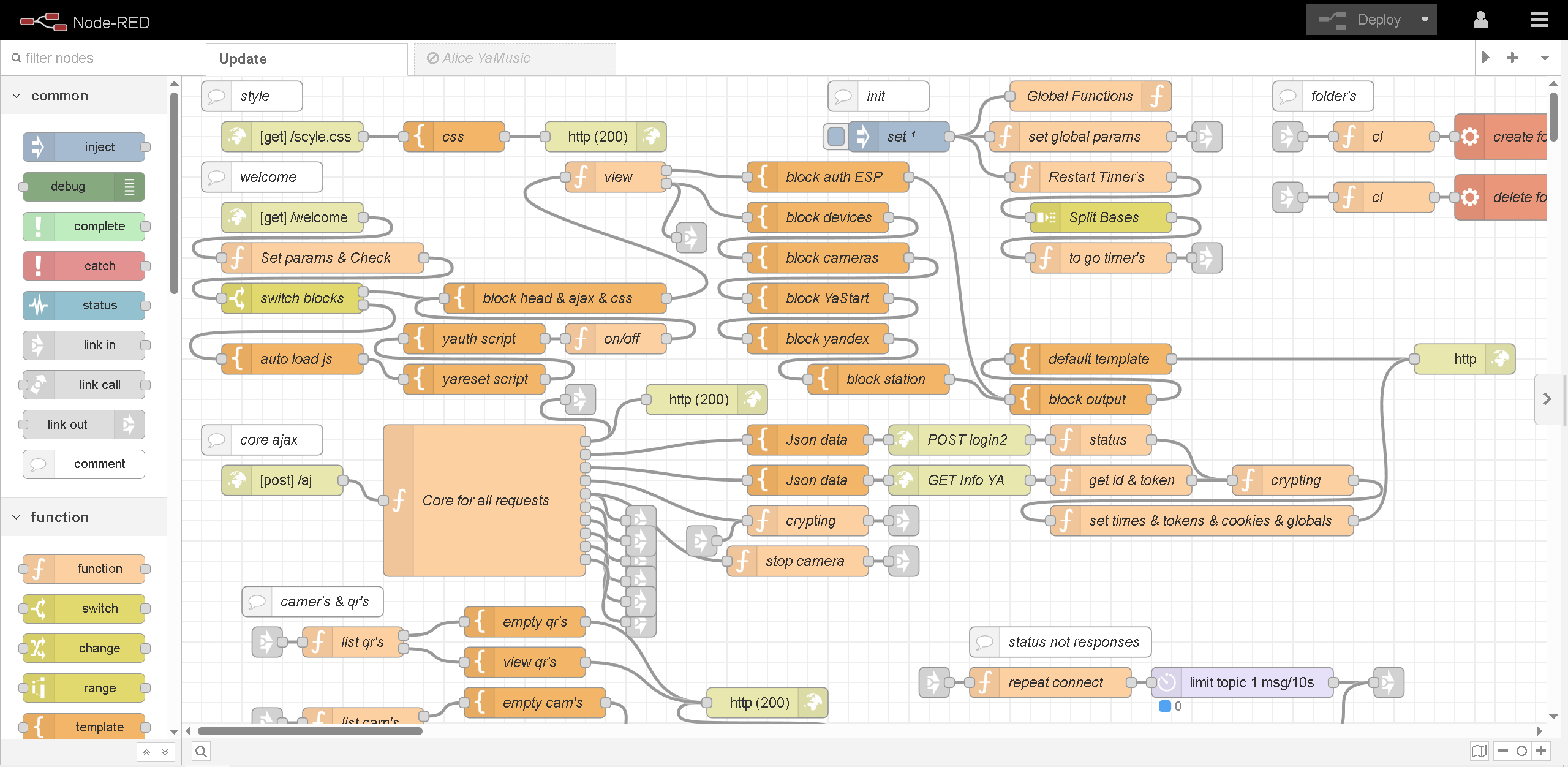Toggle the navigator minimap view
1568x767 pixels.
click(x=1479, y=750)
